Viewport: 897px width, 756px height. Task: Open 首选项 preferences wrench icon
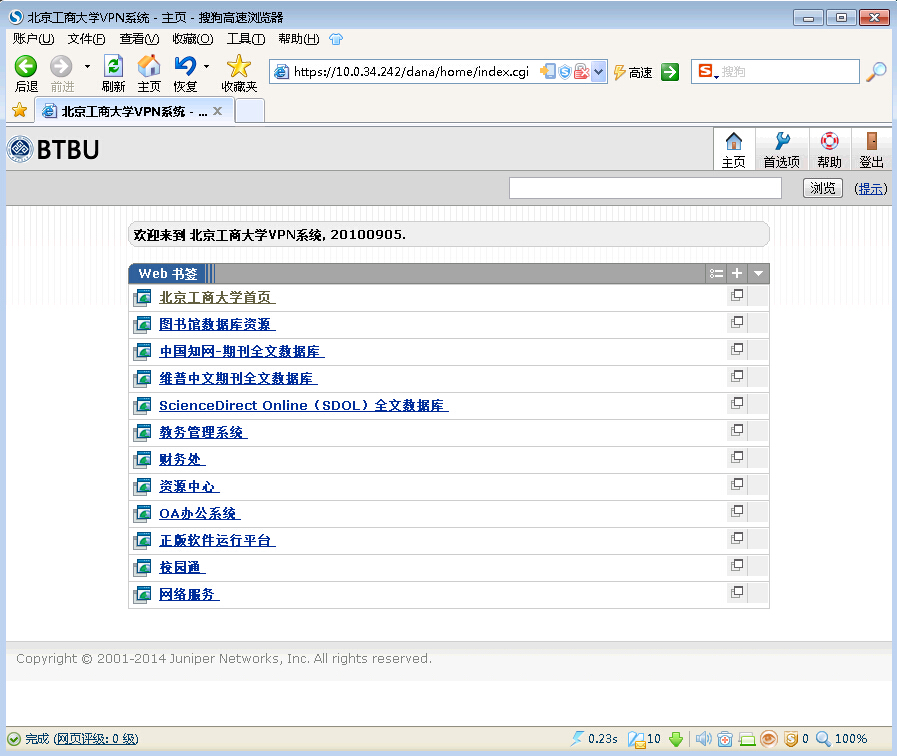click(781, 150)
